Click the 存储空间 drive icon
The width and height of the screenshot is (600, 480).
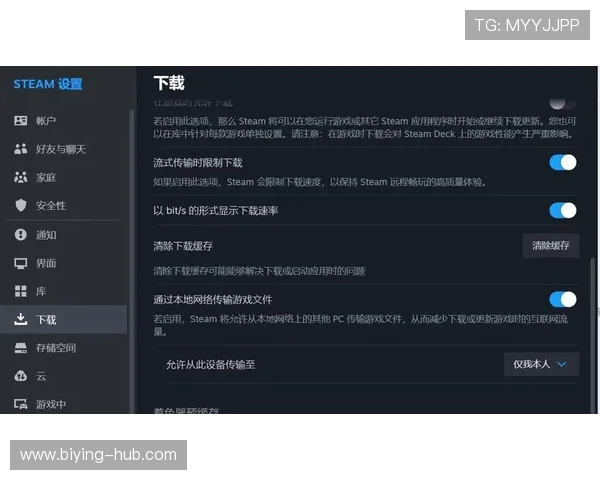click(x=20, y=348)
